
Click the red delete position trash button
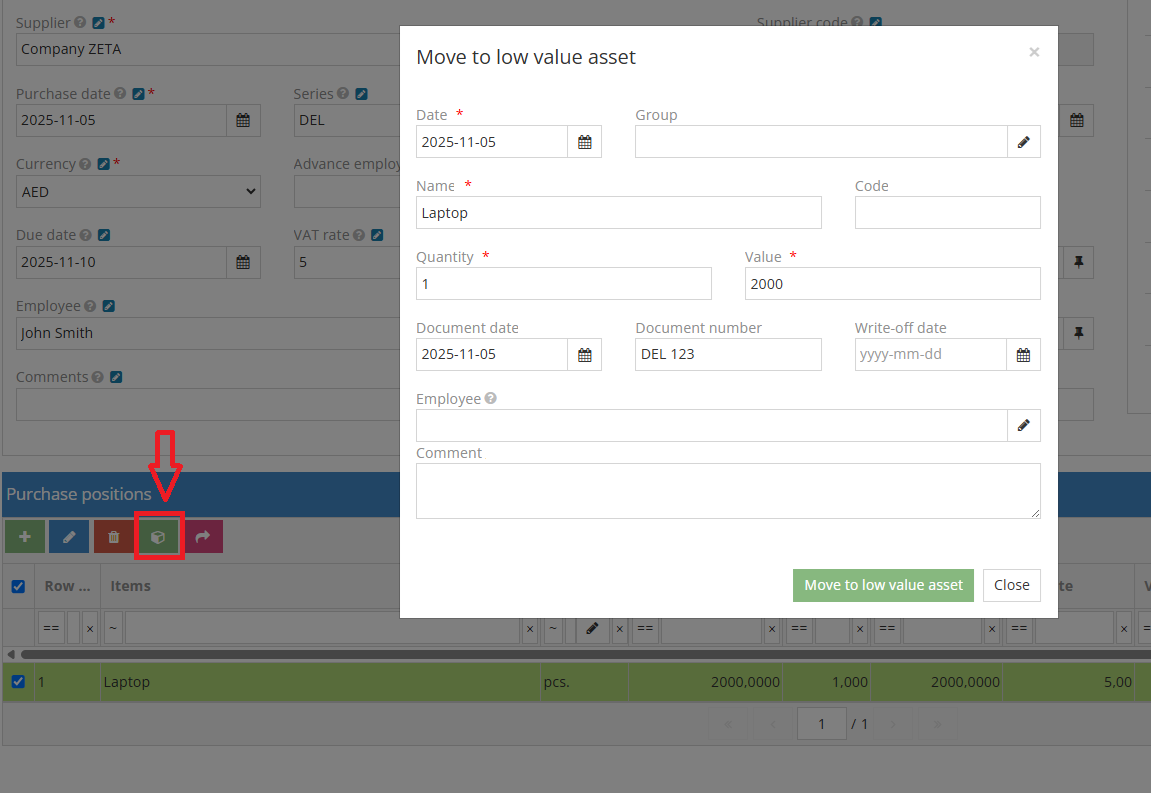[114, 537]
